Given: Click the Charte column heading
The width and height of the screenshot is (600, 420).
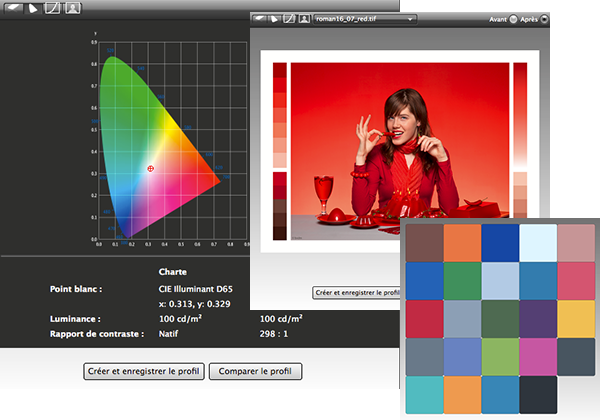Looking at the screenshot, I should [x=173, y=272].
